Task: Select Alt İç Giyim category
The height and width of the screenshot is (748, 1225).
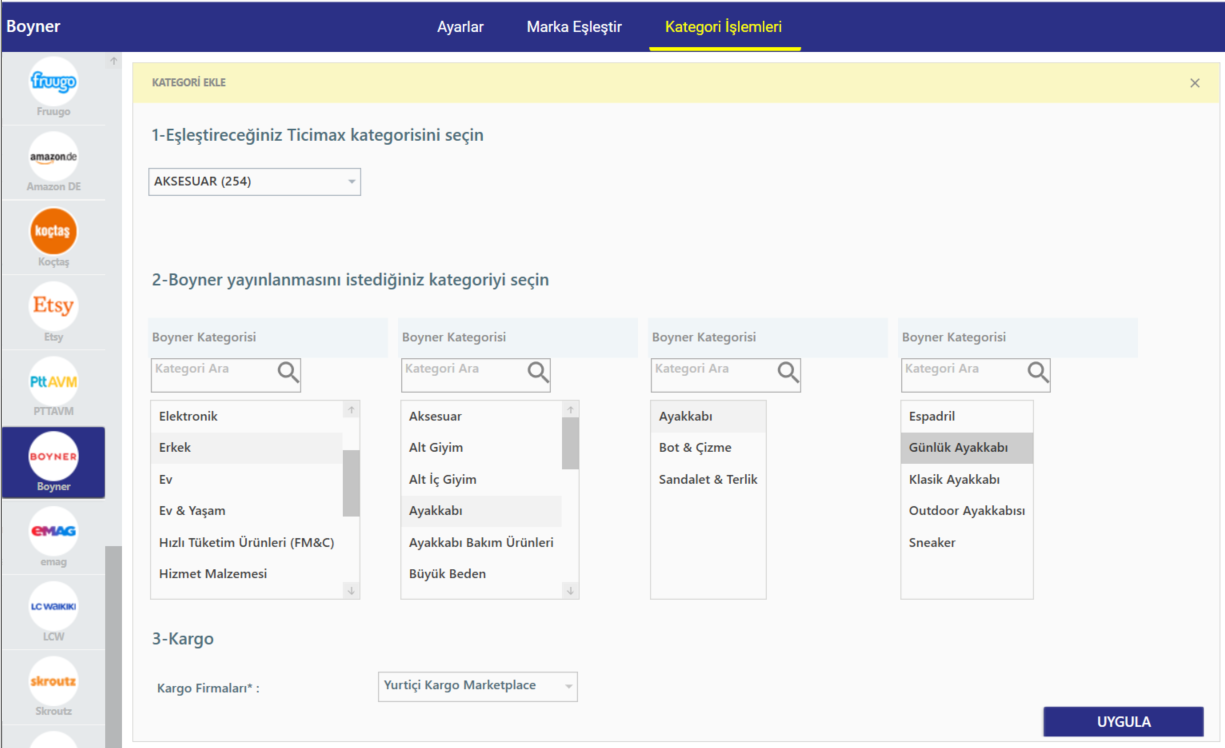Action: 481,480
